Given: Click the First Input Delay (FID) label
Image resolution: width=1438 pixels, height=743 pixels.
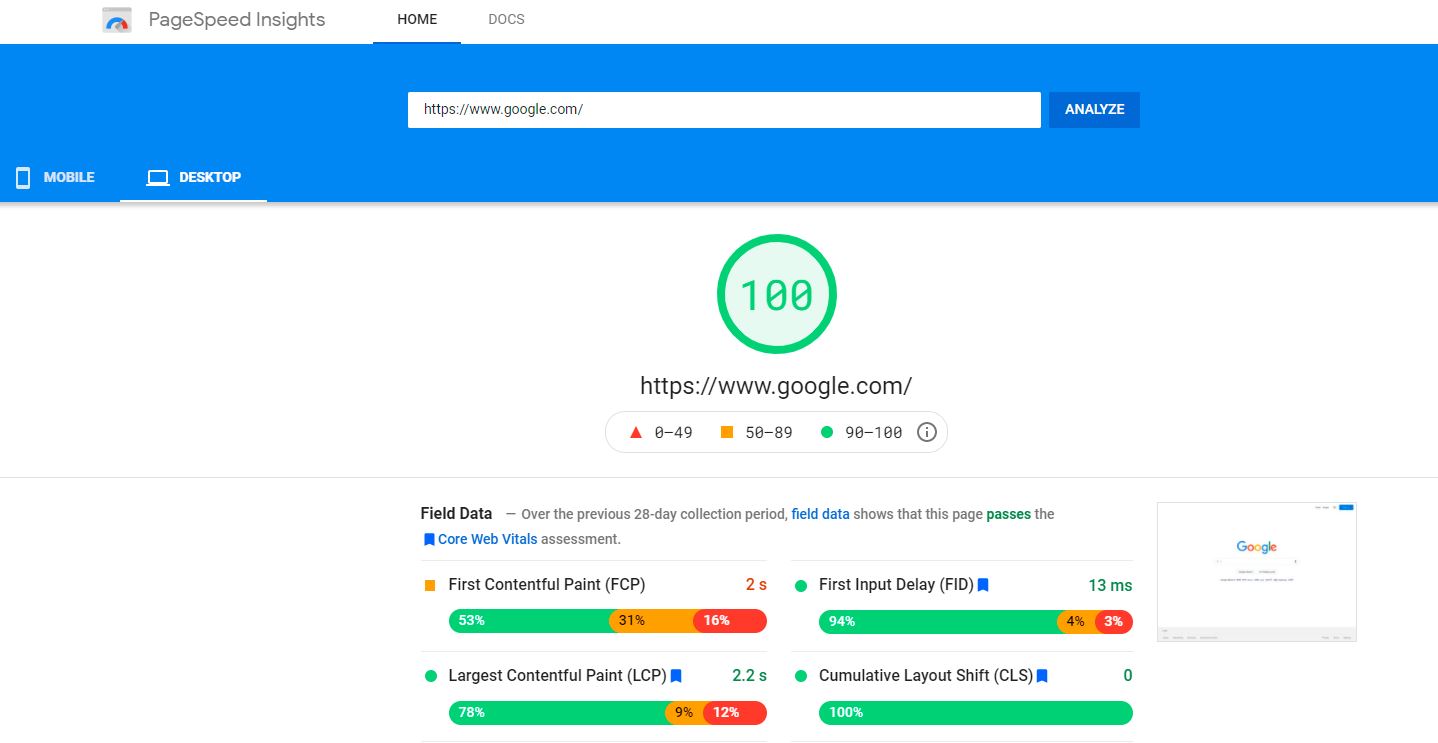Looking at the screenshot, I should tap(896, 585).
